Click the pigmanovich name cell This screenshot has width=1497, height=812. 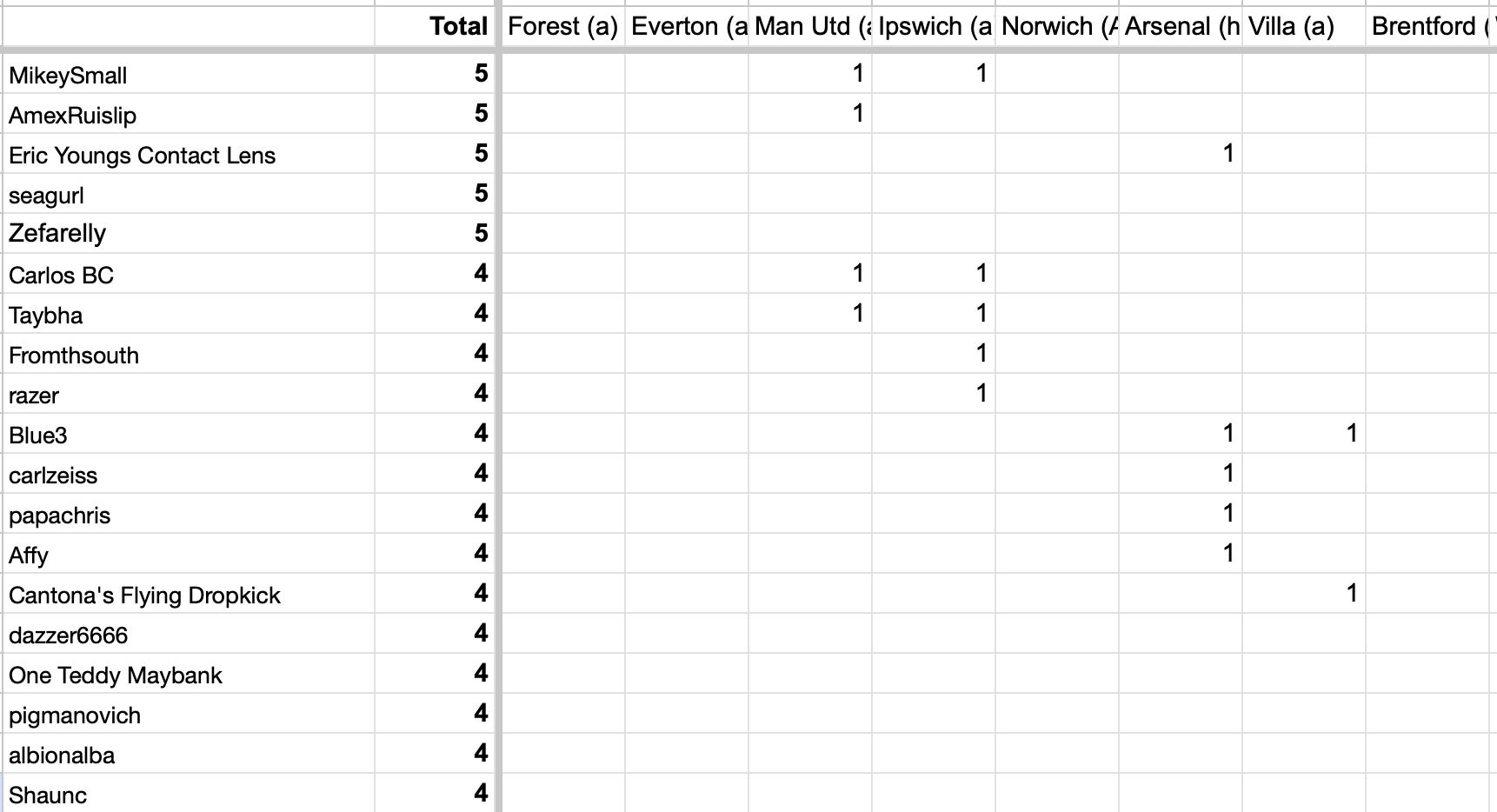coord(189,714)
